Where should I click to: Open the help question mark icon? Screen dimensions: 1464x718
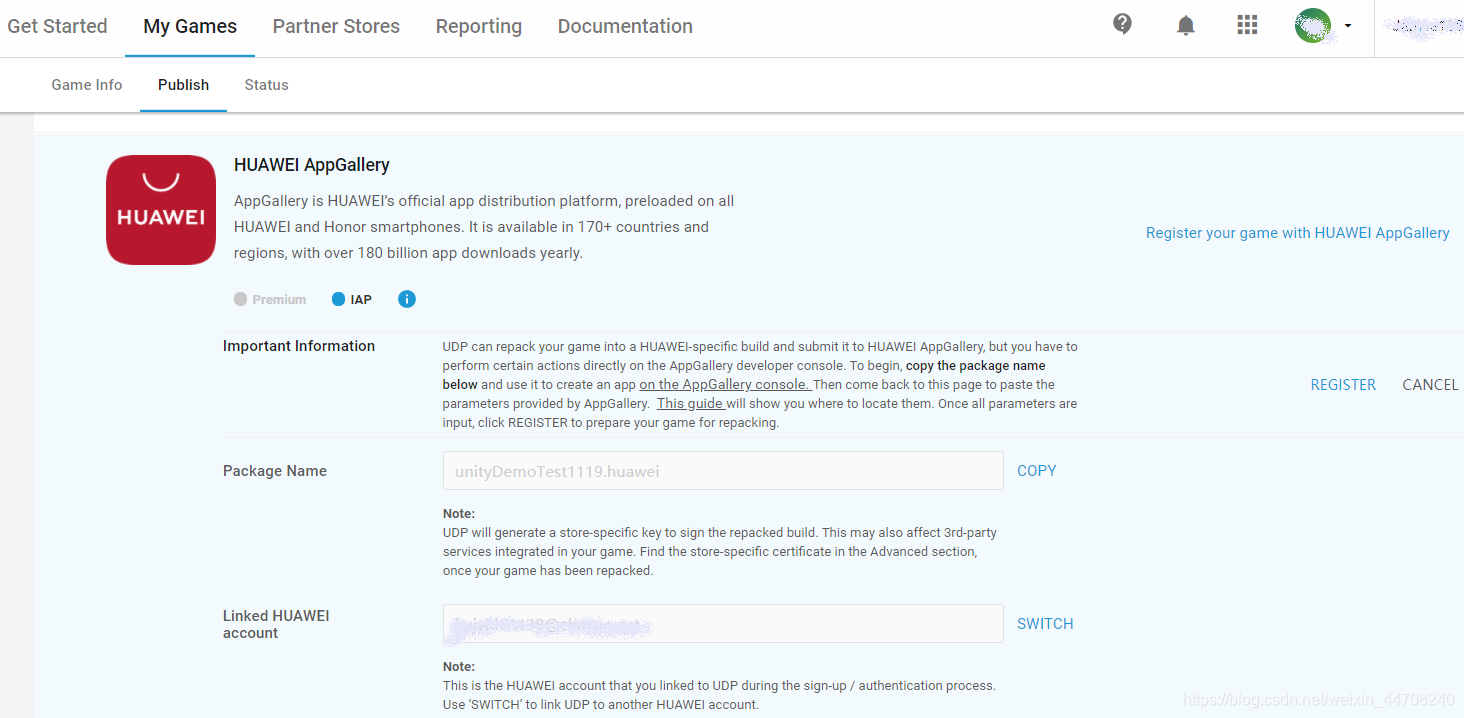click(x=1122, y=24)
